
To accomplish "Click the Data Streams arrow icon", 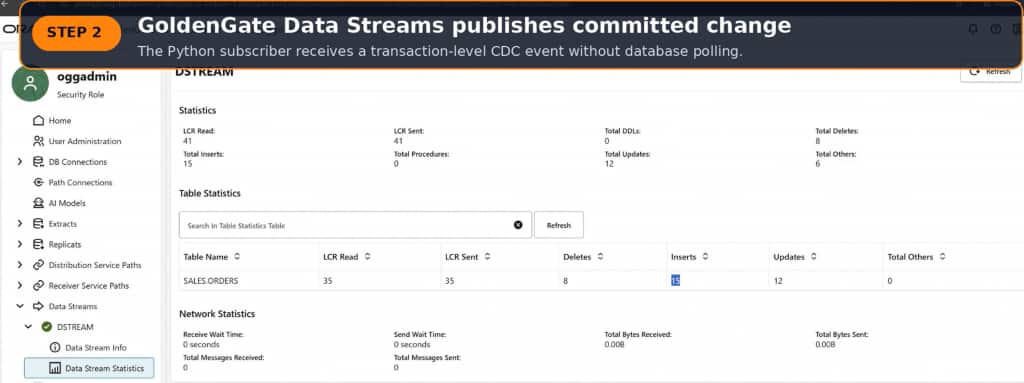I will pyautogui.click(x=39, y=307).
